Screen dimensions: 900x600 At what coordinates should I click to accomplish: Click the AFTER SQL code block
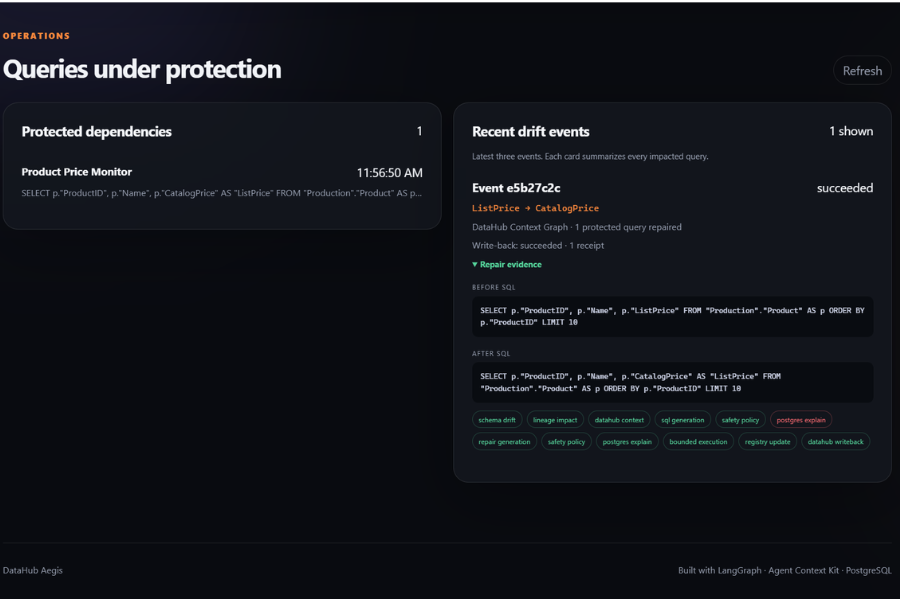[x=672, y=382]
